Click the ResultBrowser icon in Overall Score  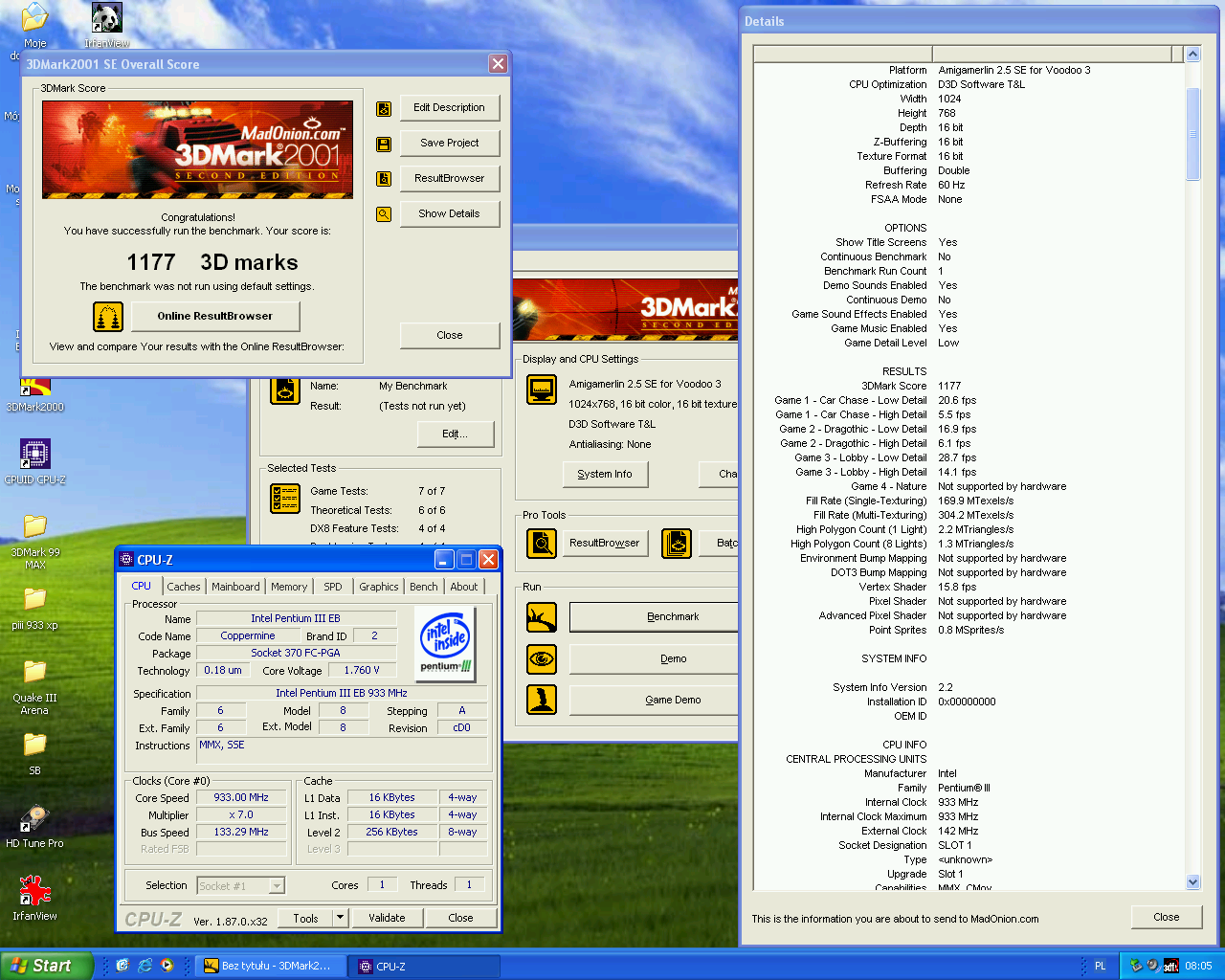pyautogui.click(x=384, y=179)
